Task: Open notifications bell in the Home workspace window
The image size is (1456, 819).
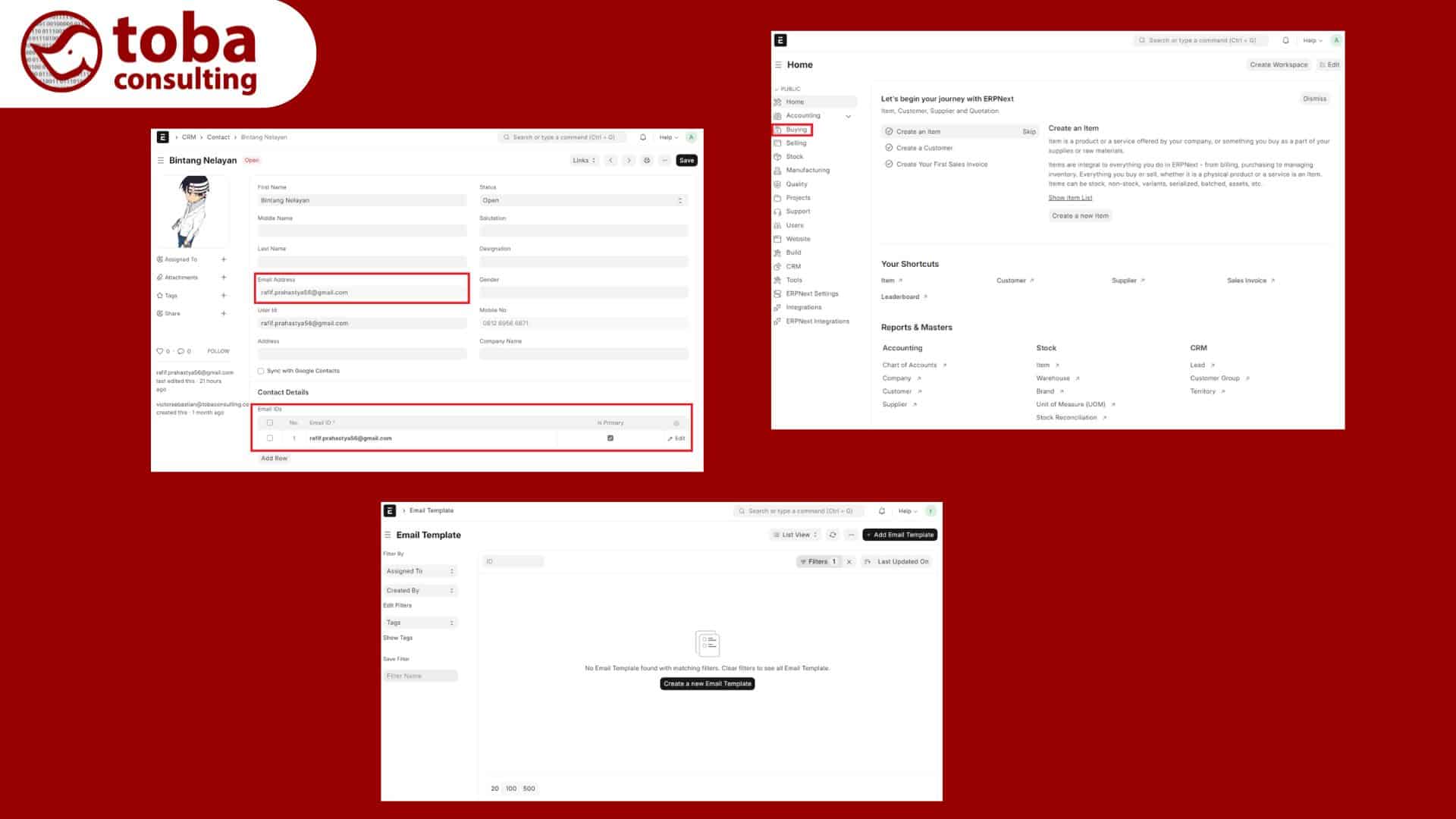Action: [x=1285, y=40]
